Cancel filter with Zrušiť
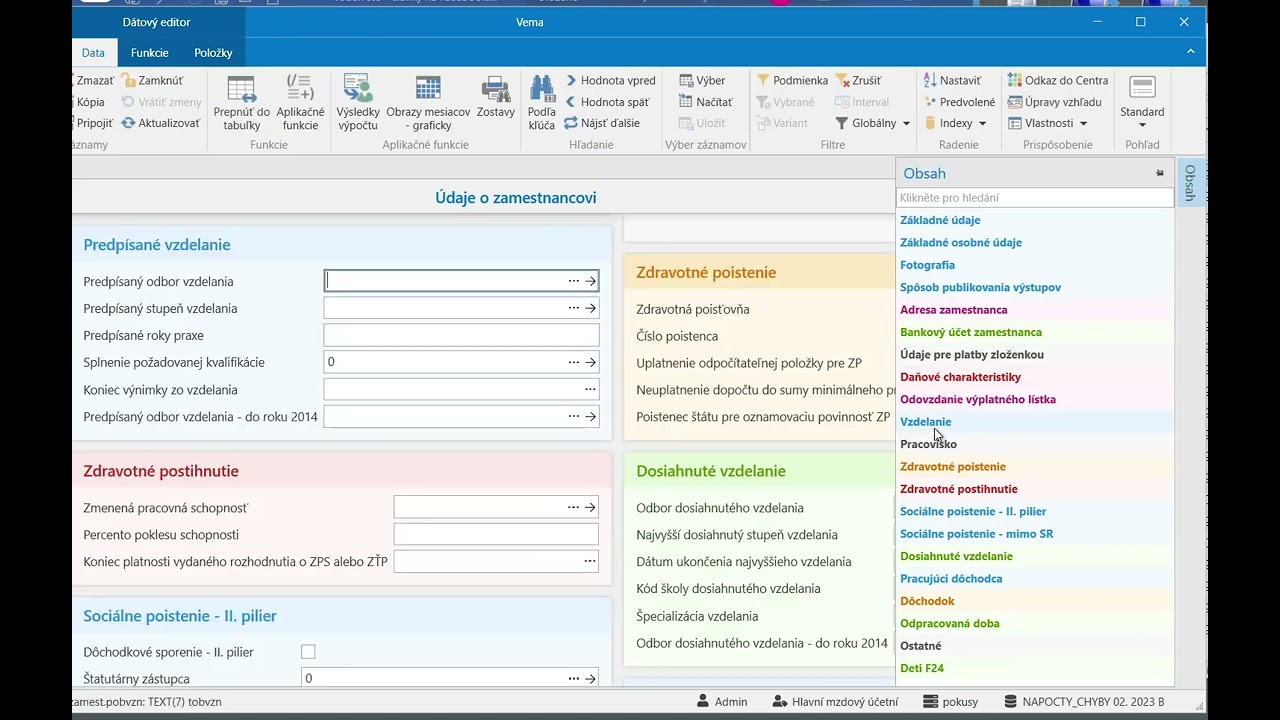 coord(858,80)
